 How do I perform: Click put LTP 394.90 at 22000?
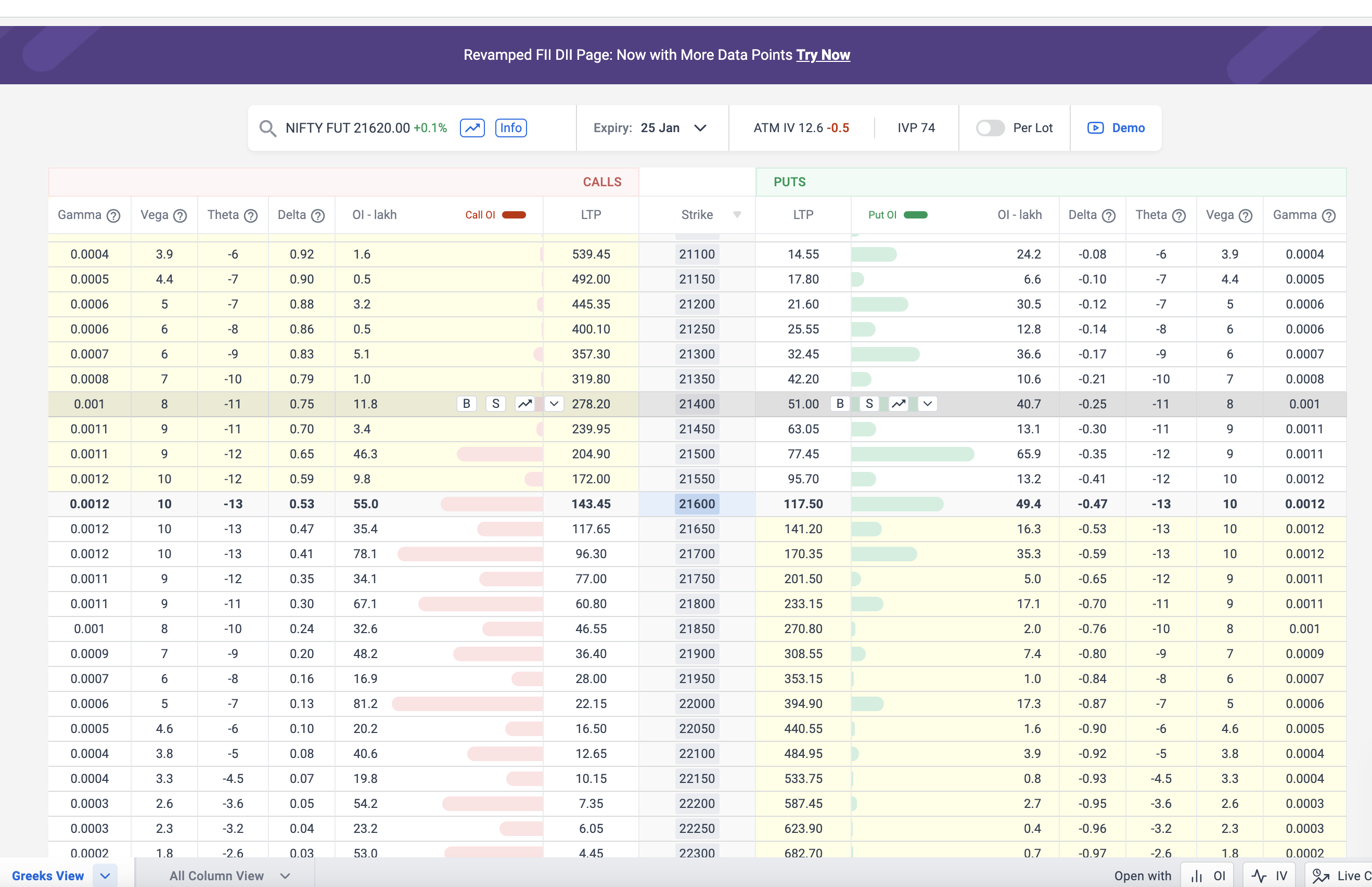(x=803, y=703)
